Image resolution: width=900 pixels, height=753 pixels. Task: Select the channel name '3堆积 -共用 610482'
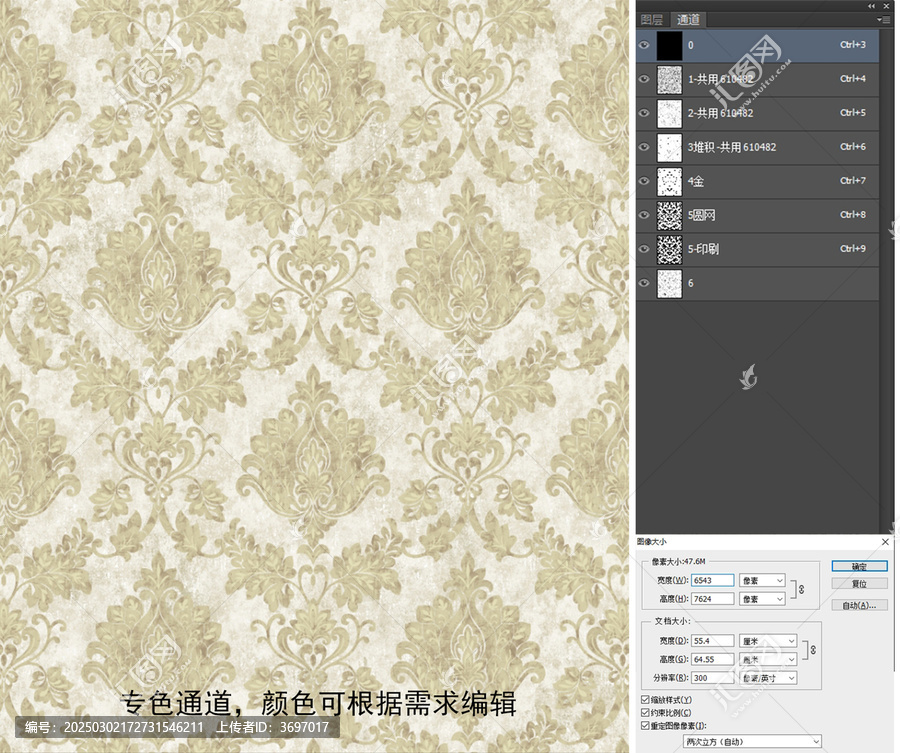pos(732,147)
